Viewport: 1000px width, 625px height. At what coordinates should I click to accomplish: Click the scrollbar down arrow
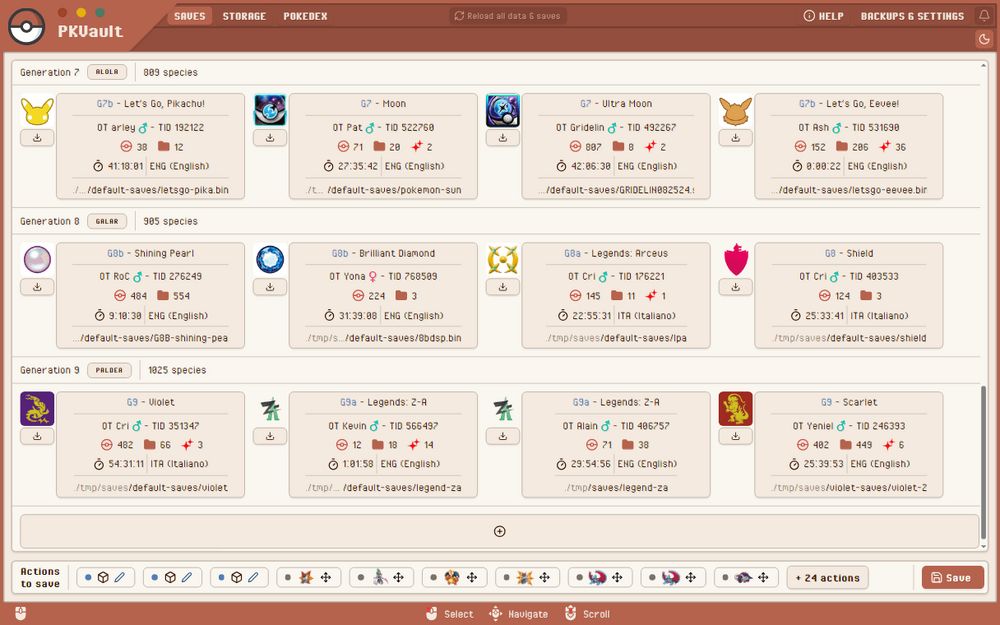pyautogui.click(x=983, y=547)
